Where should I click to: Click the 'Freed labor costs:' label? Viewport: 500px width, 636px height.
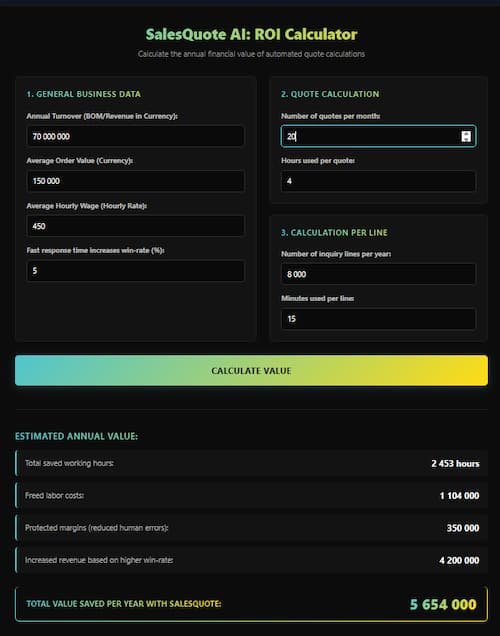coord(54,496)
